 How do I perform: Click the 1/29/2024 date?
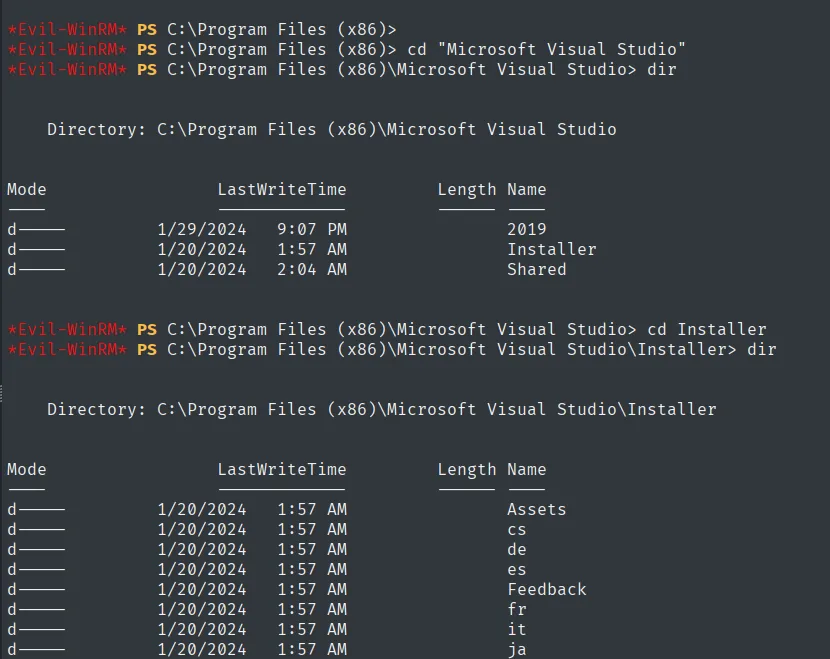pyautogui.click(x=202, y=230)
